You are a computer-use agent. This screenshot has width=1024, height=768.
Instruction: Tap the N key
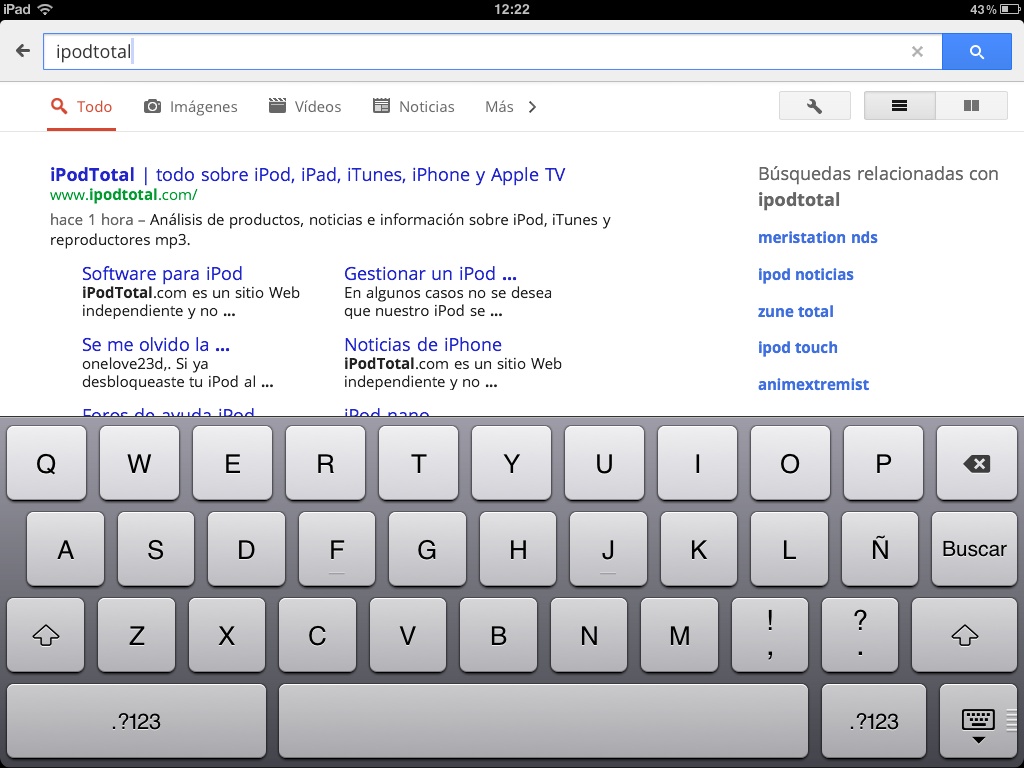[x=589, y=635]
